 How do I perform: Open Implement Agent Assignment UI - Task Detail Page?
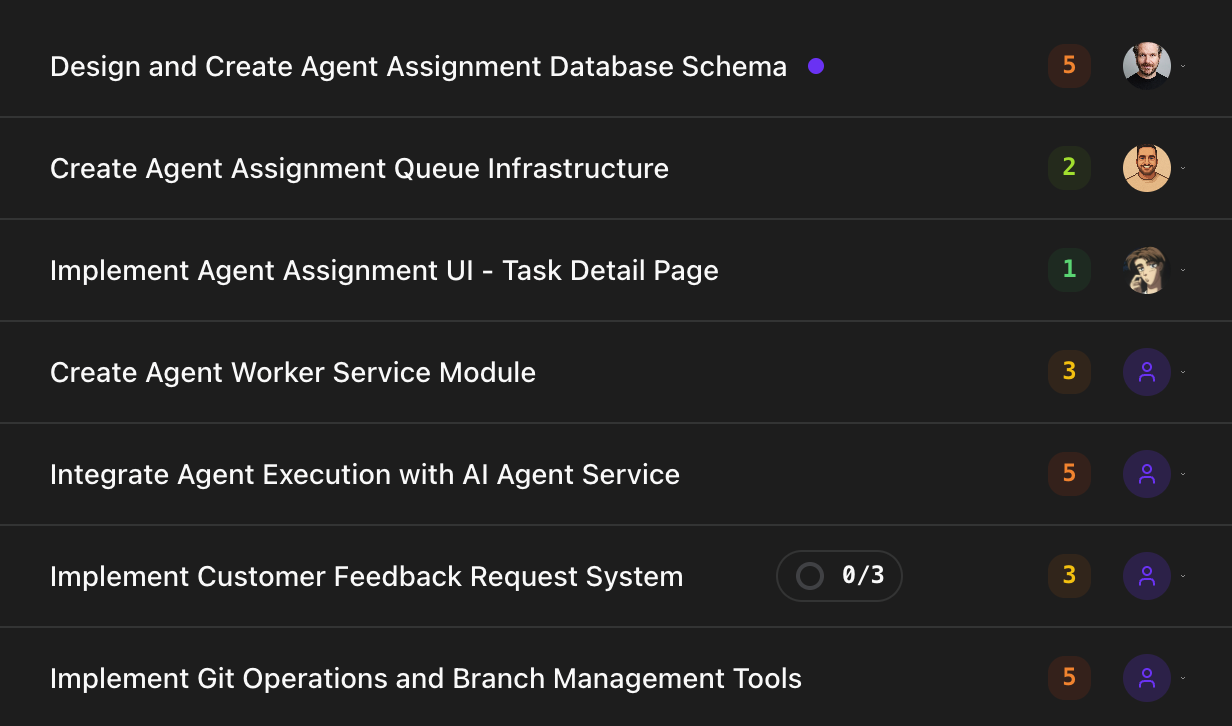pos(384,270)
